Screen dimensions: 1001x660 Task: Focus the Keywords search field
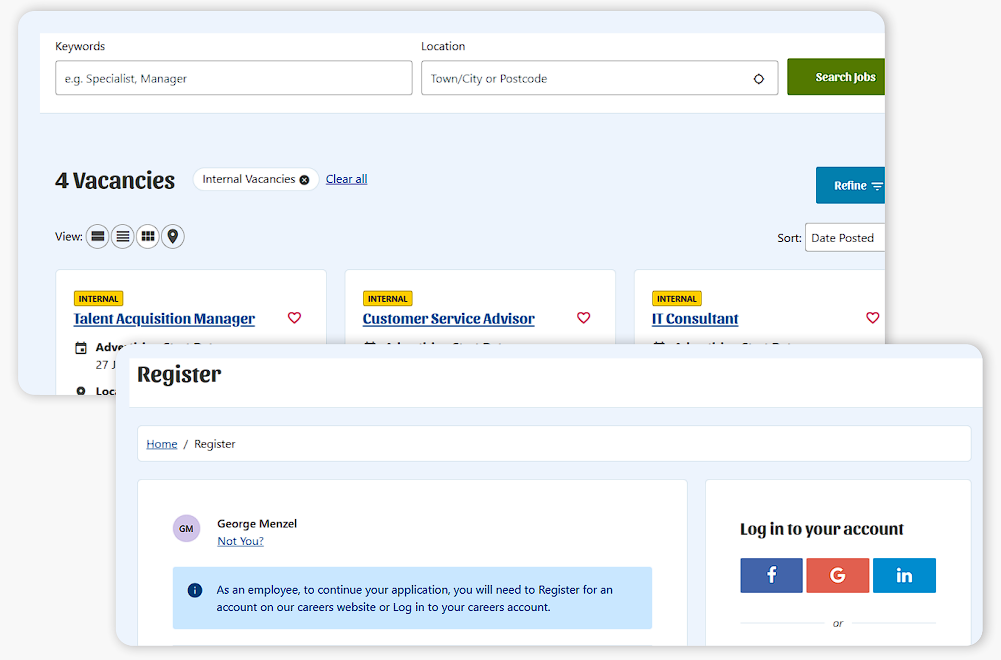[233, 79]
